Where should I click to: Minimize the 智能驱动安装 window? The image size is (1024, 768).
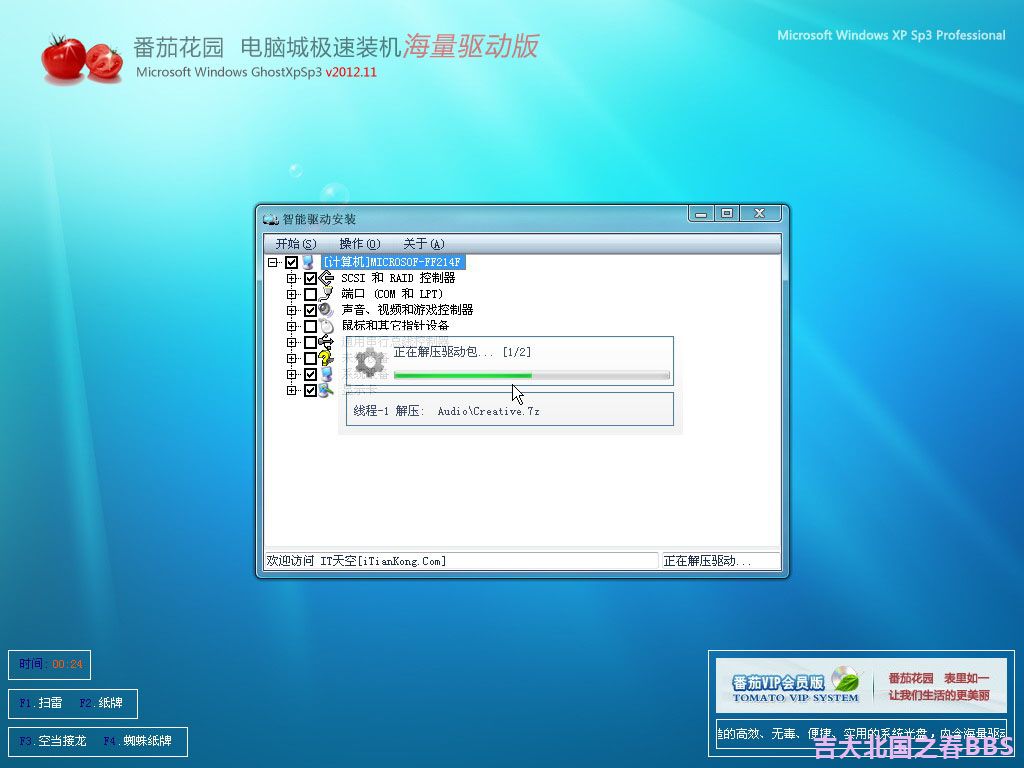click(x=701, y=214)
